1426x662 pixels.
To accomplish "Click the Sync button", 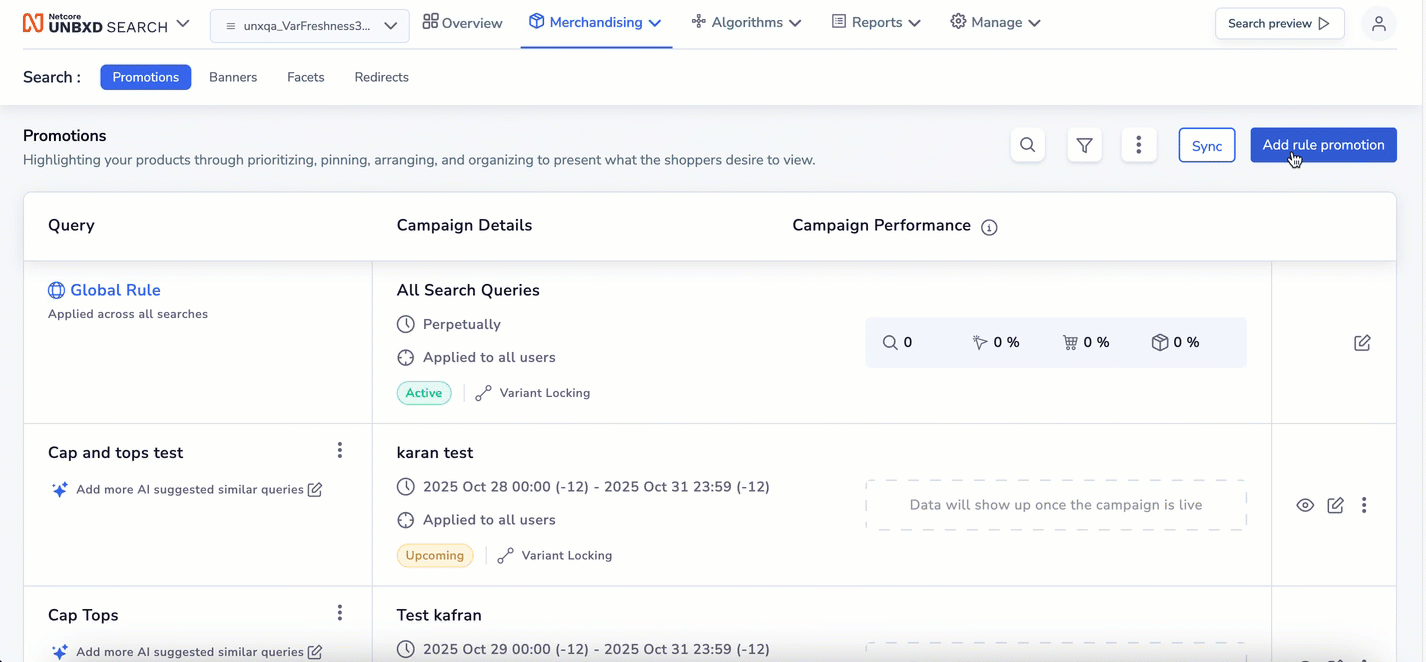I will (1207, 145).
